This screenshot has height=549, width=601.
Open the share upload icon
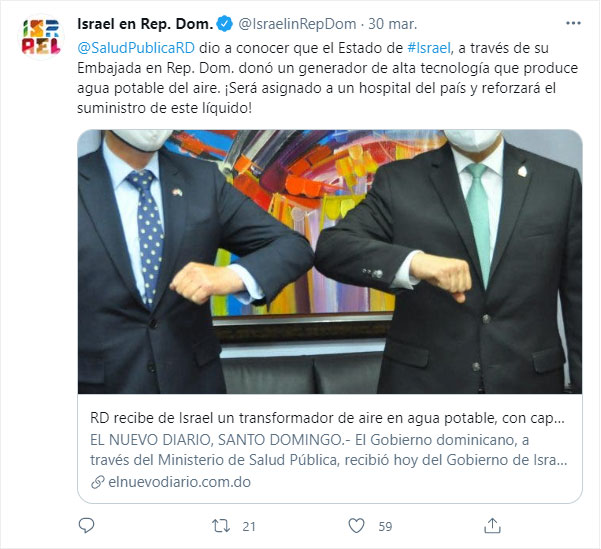tap(492, 526)
